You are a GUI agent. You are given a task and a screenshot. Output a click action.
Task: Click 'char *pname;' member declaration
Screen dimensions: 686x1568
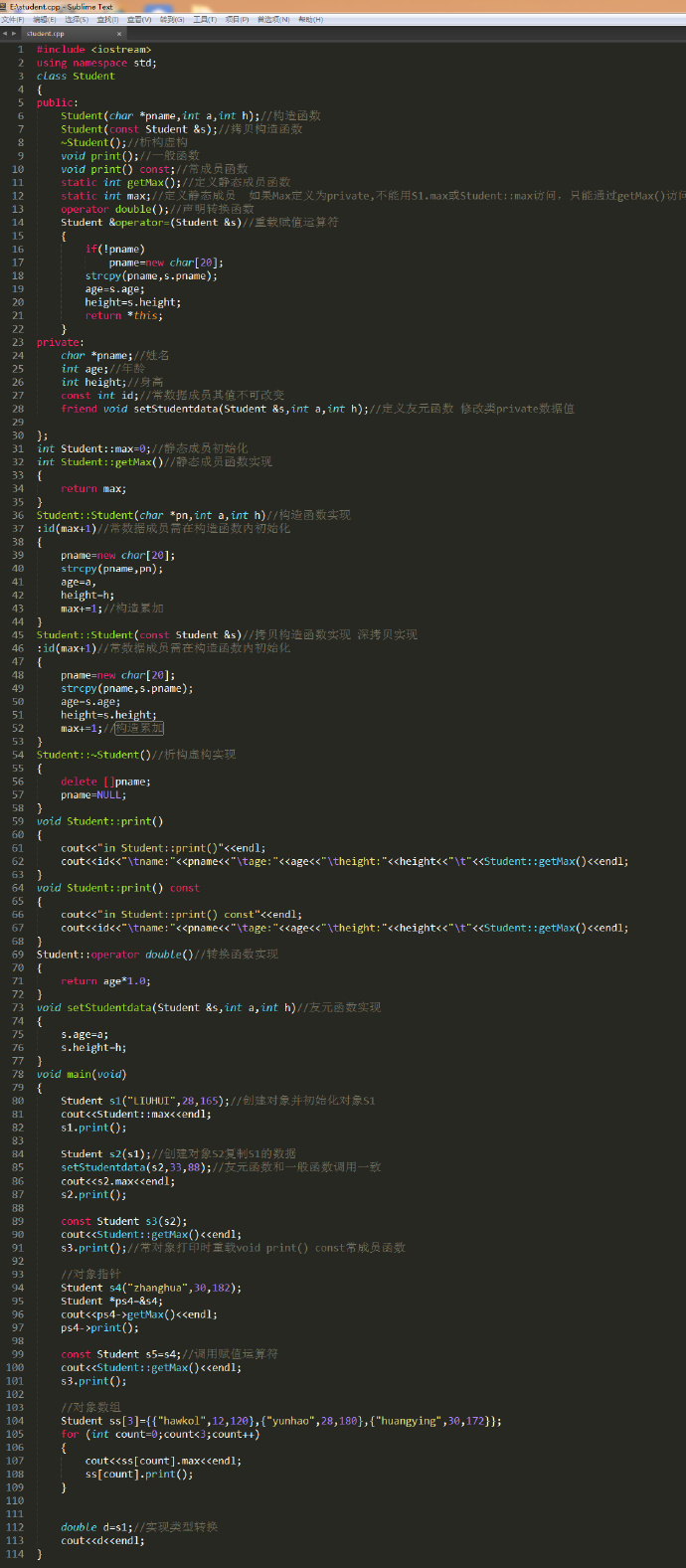(96, 355)
